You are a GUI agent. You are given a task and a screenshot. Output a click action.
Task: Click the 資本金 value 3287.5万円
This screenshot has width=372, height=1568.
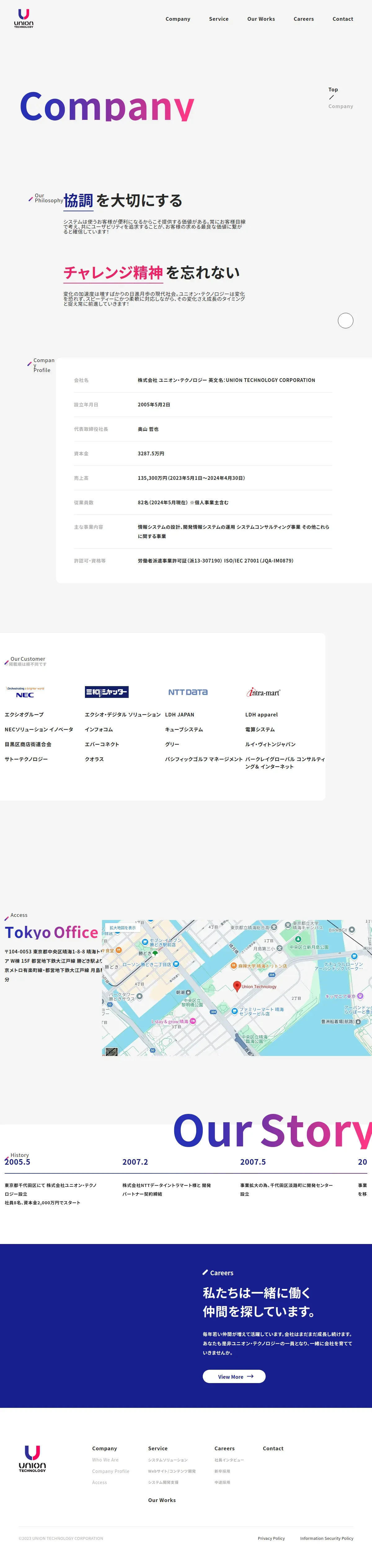click(151, 453)
